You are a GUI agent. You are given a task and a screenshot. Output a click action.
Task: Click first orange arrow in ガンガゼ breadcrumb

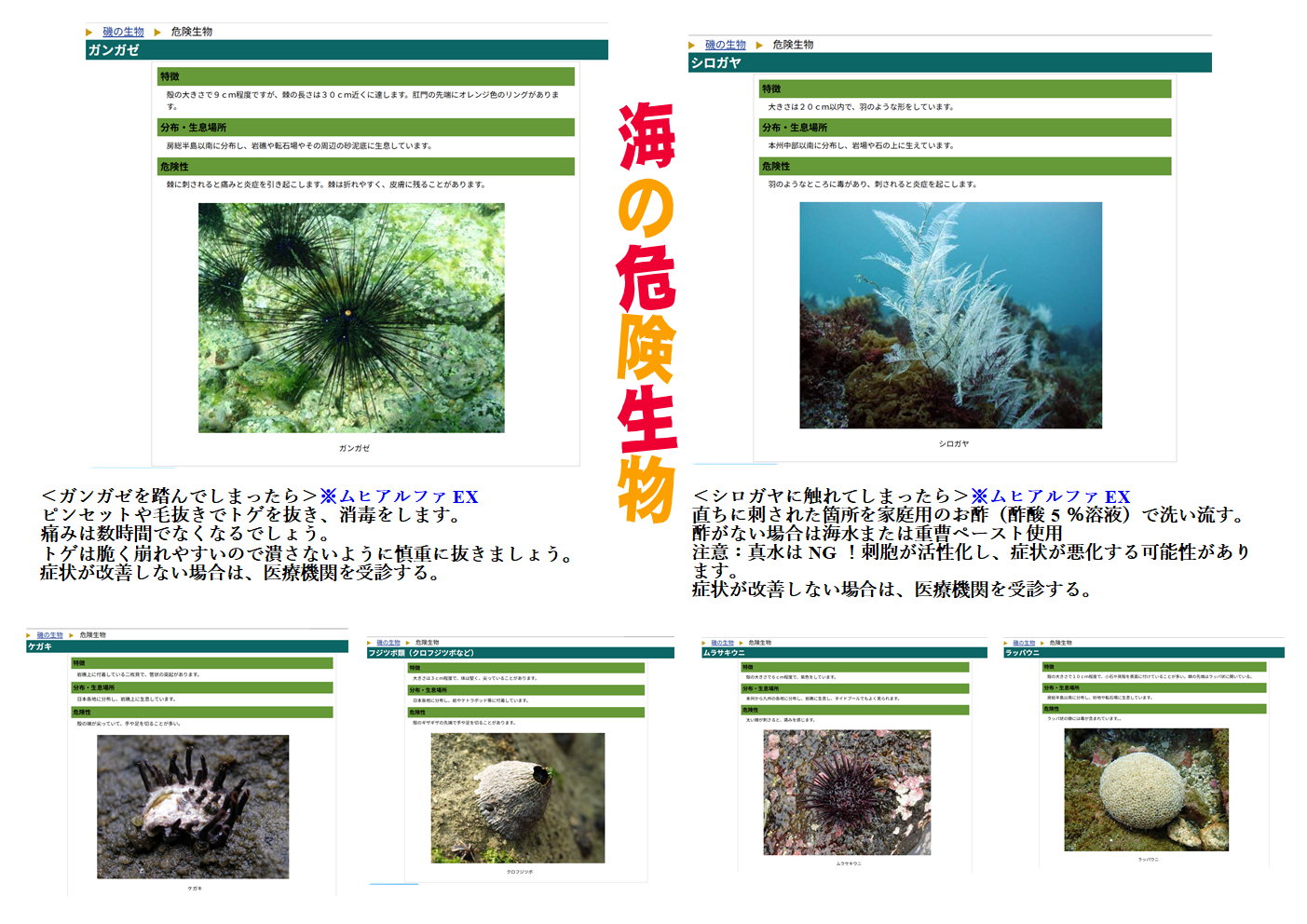89,33
